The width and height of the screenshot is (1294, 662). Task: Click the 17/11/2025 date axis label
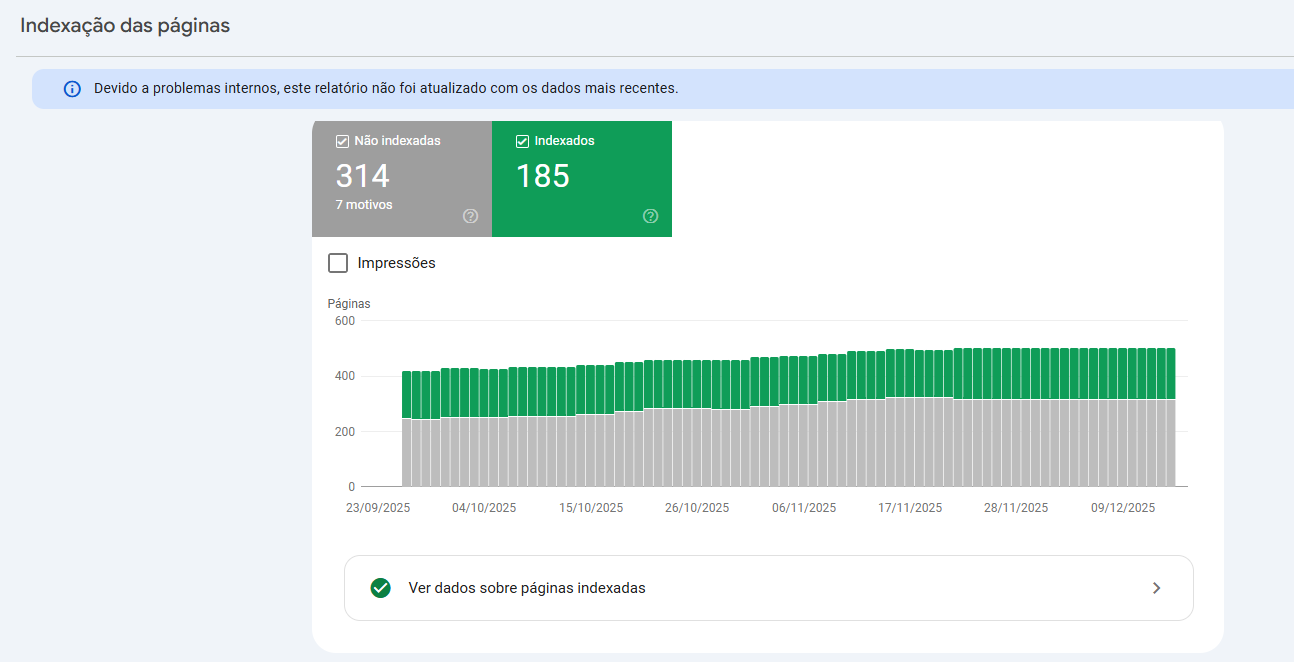pyautogui.click(x=910, y=508)
